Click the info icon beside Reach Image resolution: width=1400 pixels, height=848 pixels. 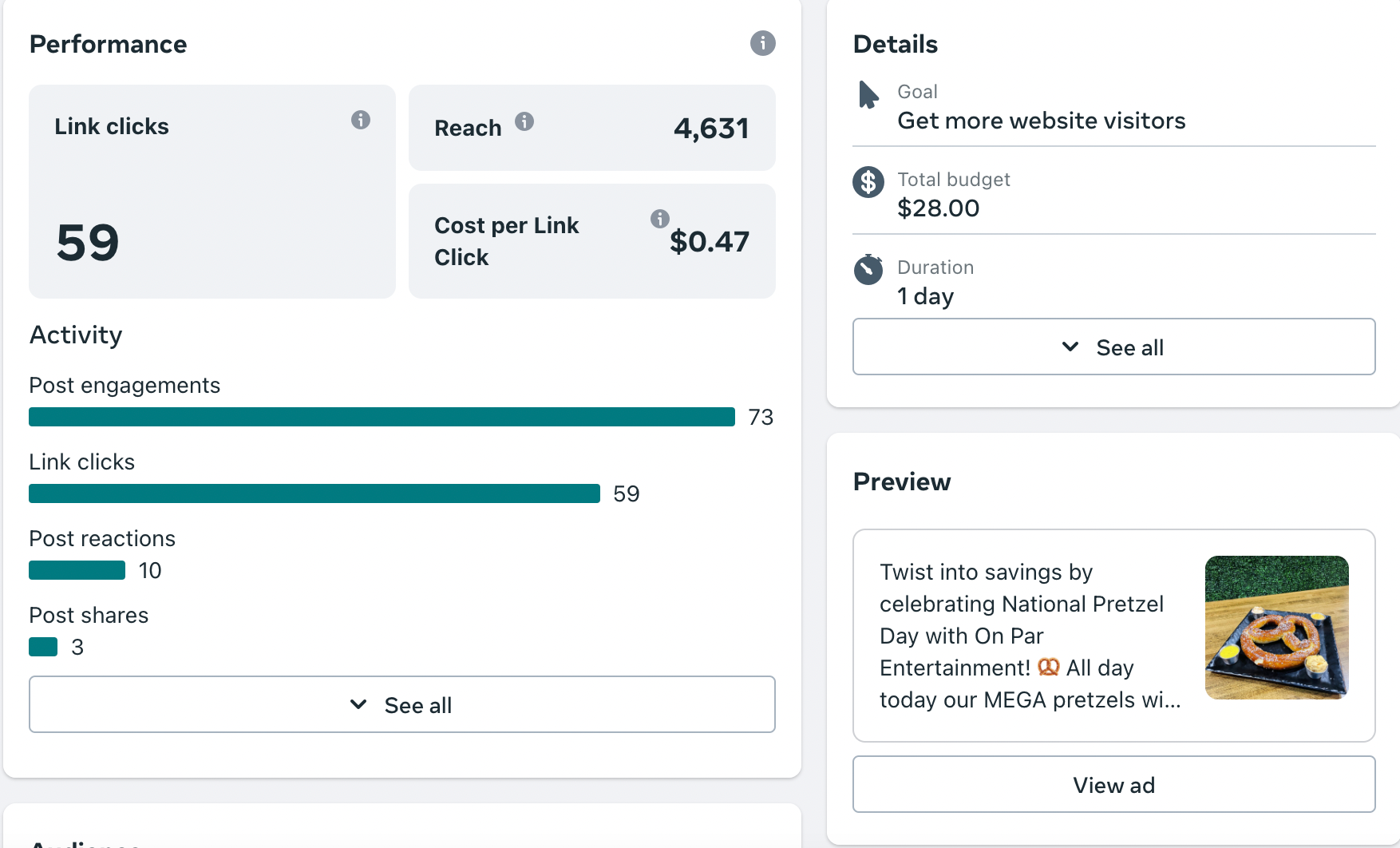pyautogui.click(x=524, y=121)
